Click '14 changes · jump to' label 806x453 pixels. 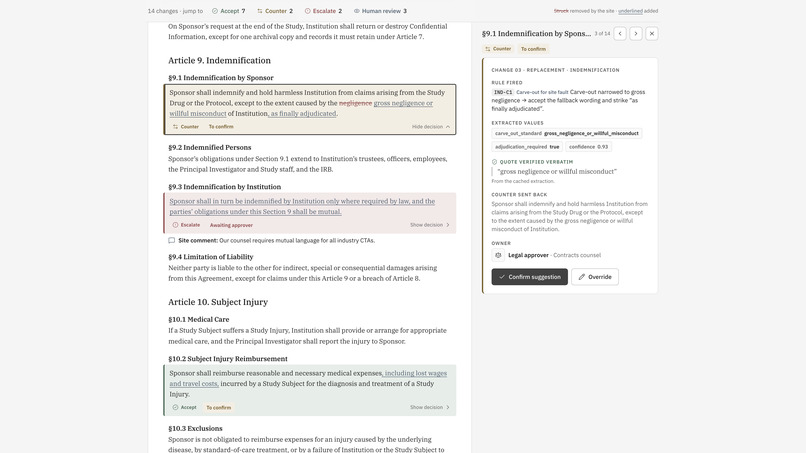pyautogui.click(x=175, y=11)
